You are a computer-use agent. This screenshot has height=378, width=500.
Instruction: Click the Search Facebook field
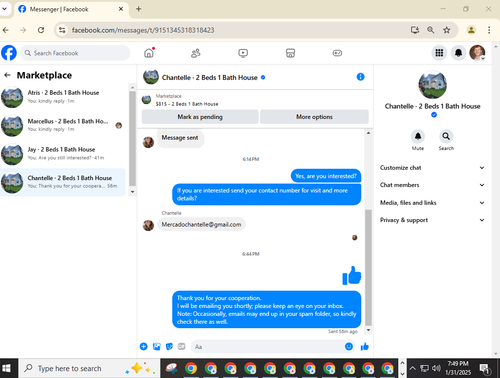click(75, 53)
